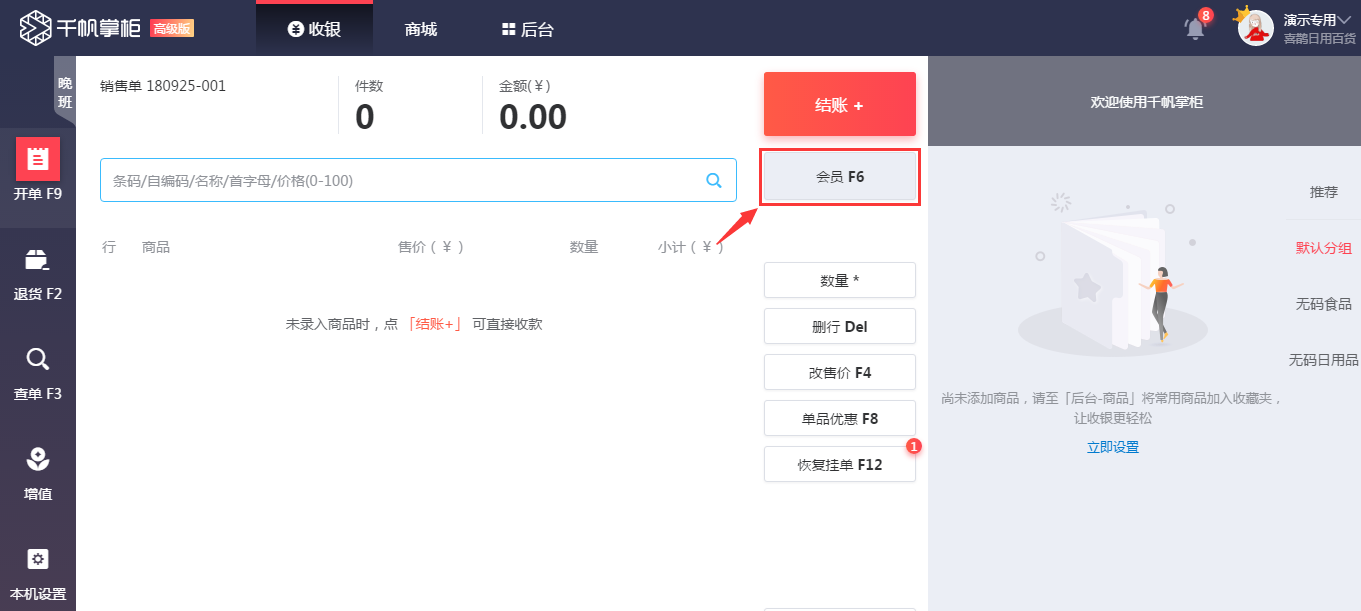Select the highlighted 会员 F6 button
1361x611 pixels.
coord(839,176)
